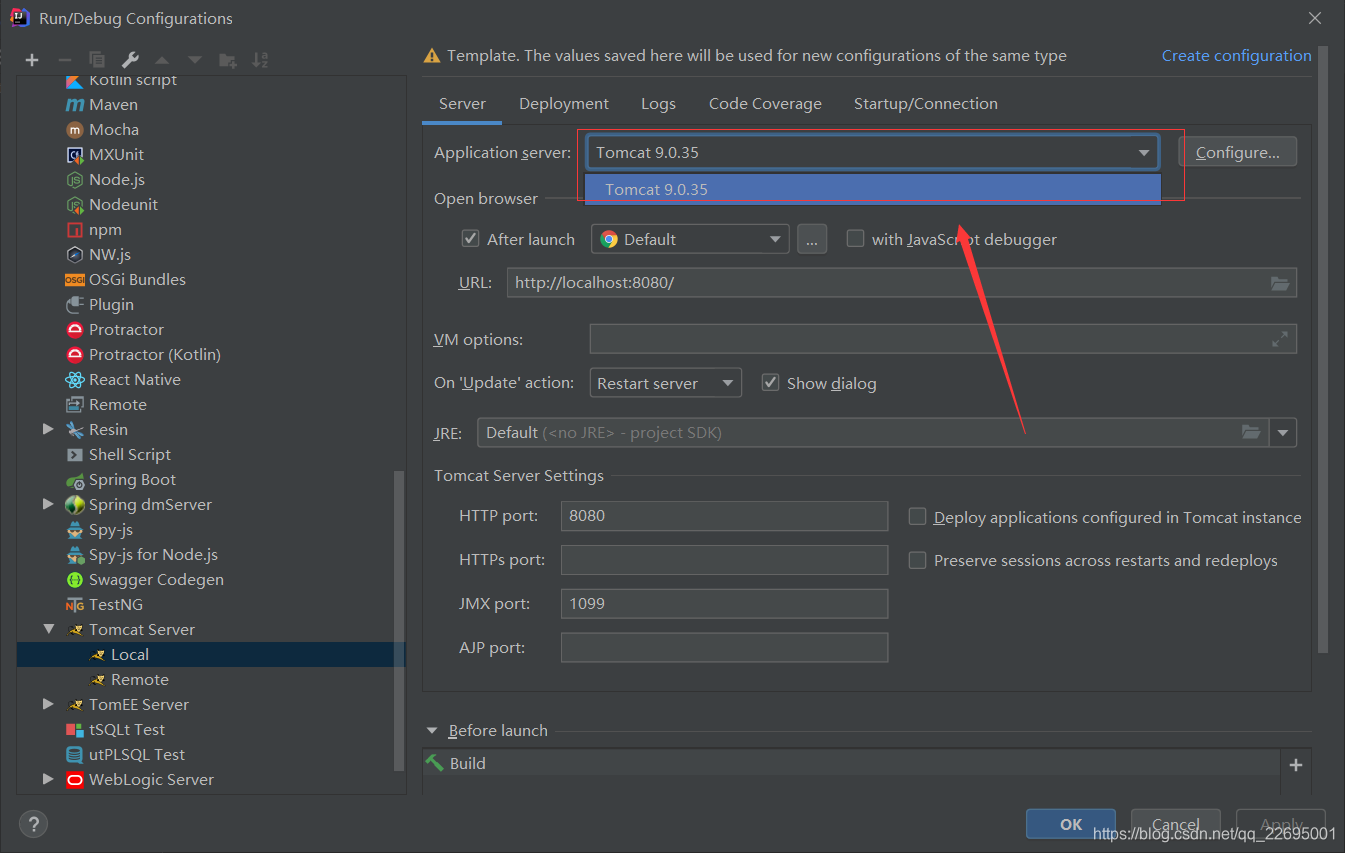1345x853 pixels.
Task: Click the Add New Configuration plus icon
Action: point(32,60)
